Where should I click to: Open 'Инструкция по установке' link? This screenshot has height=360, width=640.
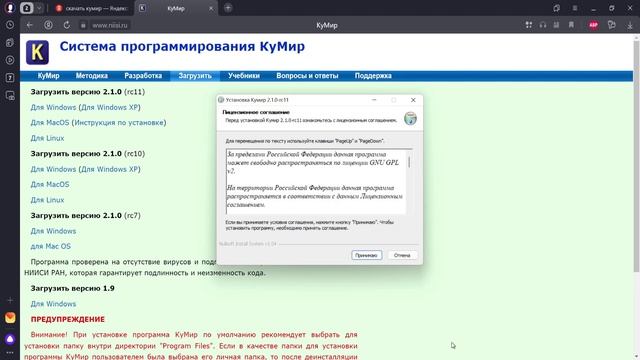click(119, 123)
